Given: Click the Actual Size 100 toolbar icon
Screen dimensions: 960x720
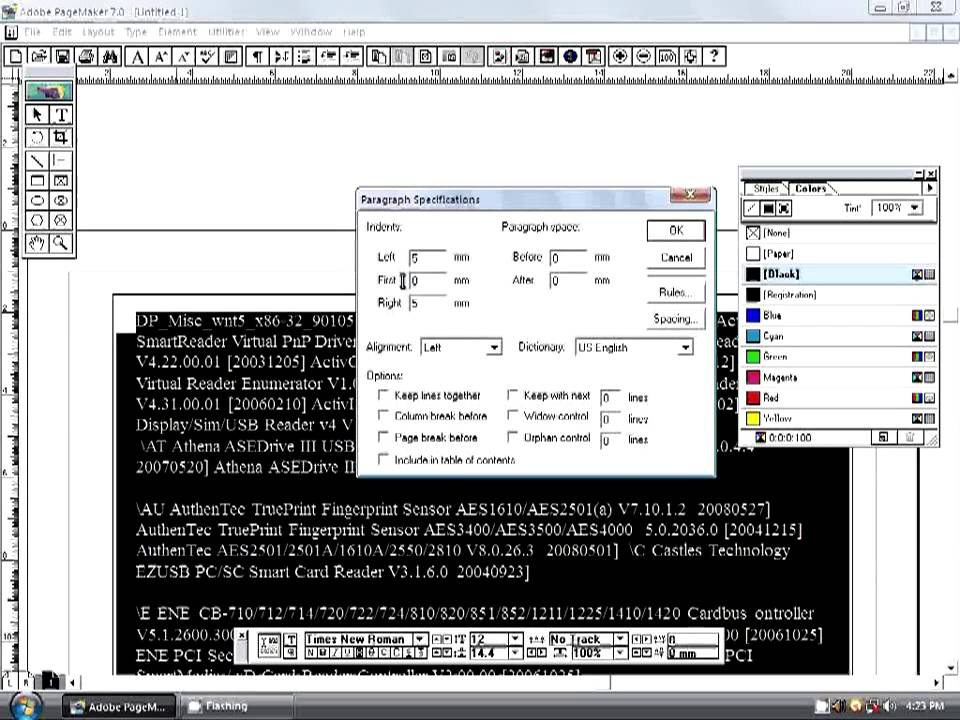Looking at the screenshot, I should (667, 57).
